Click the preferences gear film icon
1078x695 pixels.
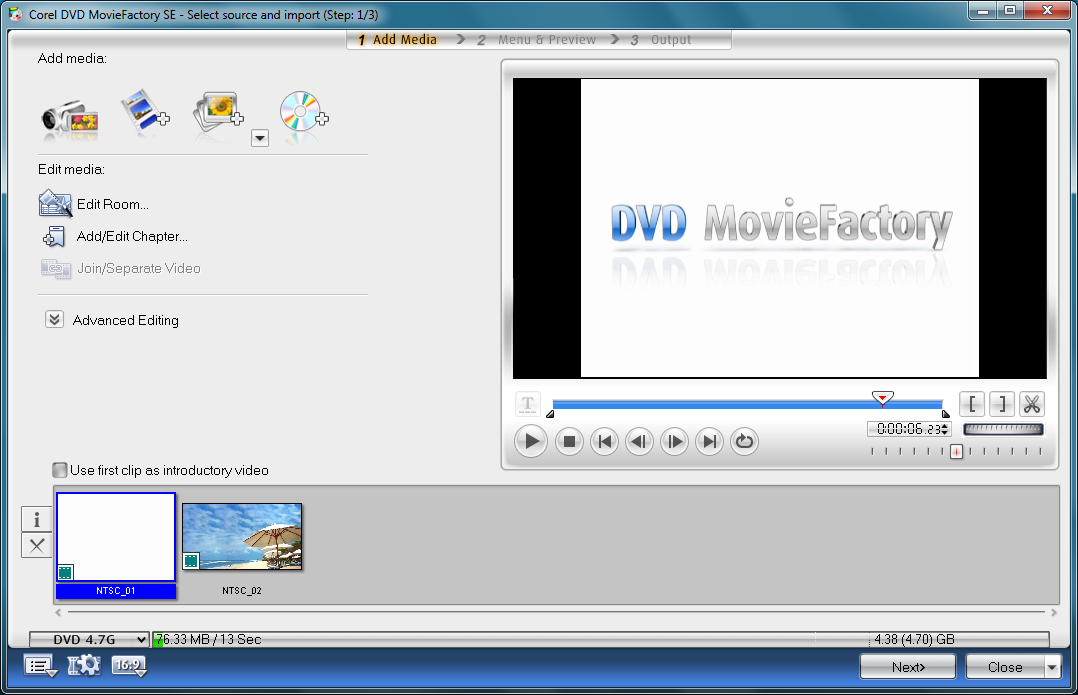pos(84,665)
